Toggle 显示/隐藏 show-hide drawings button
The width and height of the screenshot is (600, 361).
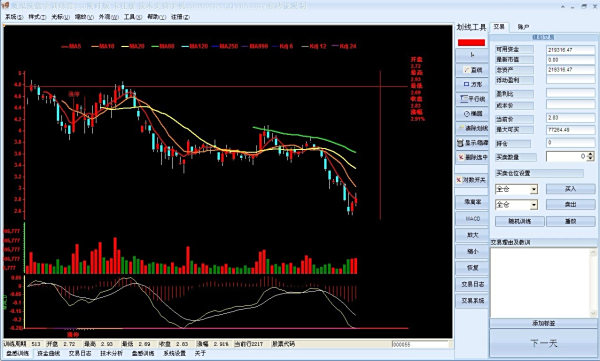pyautogui.click(x=472, y=143)
